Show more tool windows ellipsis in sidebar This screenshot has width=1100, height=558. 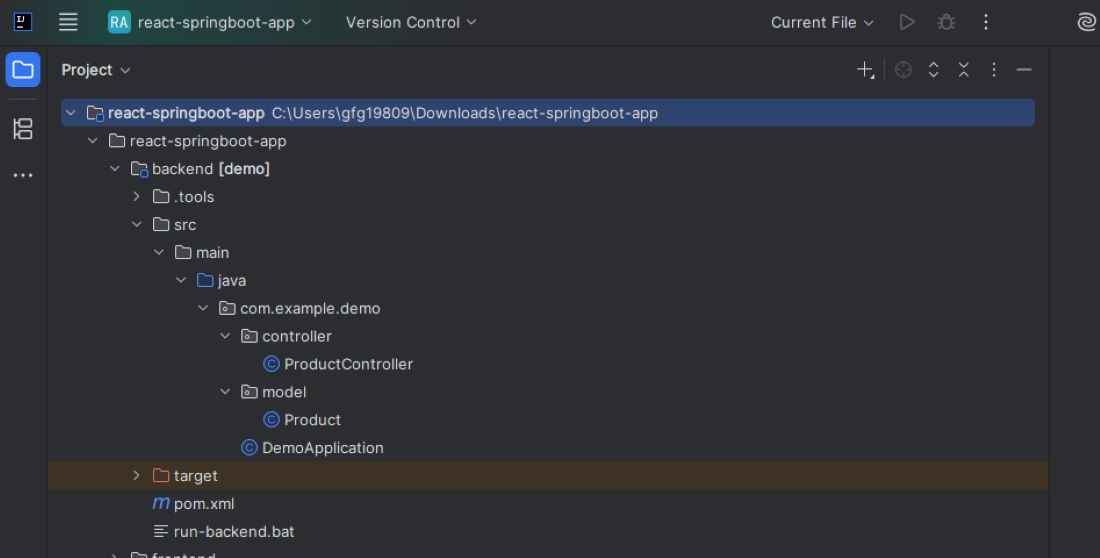[22, 175]
